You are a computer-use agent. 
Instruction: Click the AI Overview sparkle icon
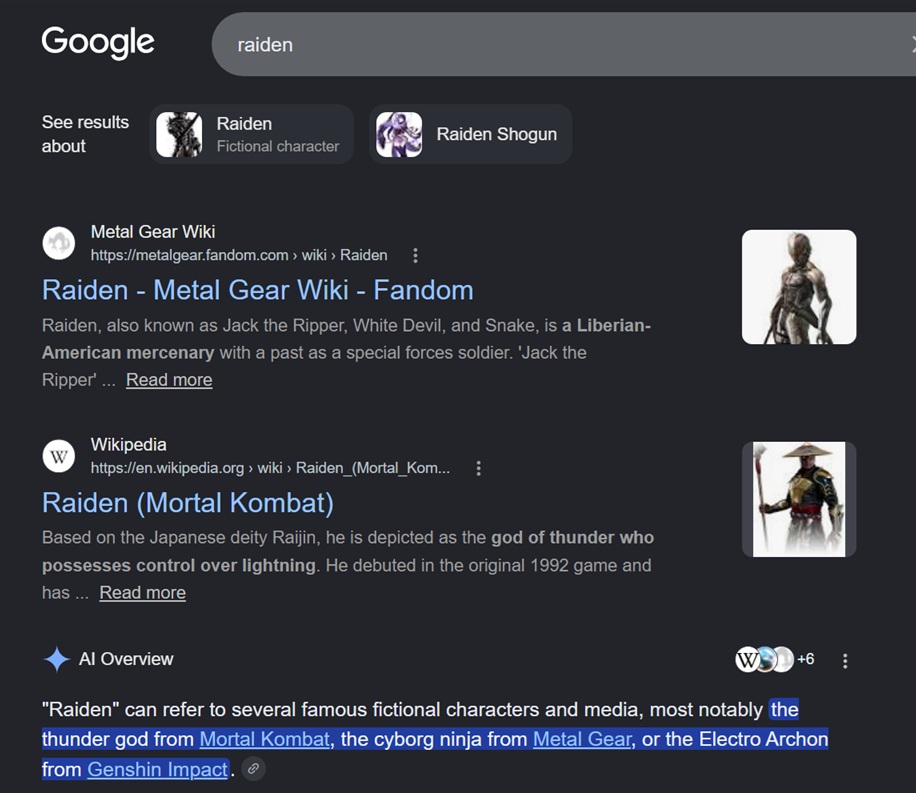pos(57,660)
